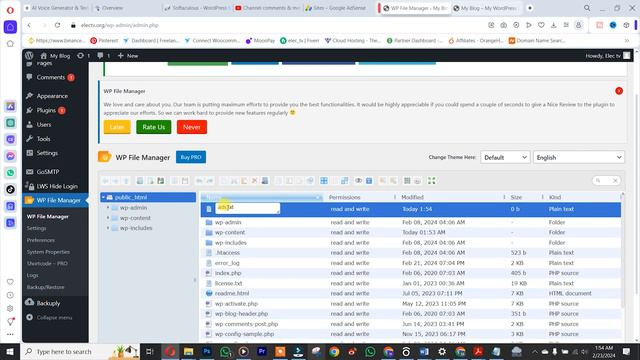
Task: Click the Opera sidebar Messenger icon
Action: click(x=10, y=156)
